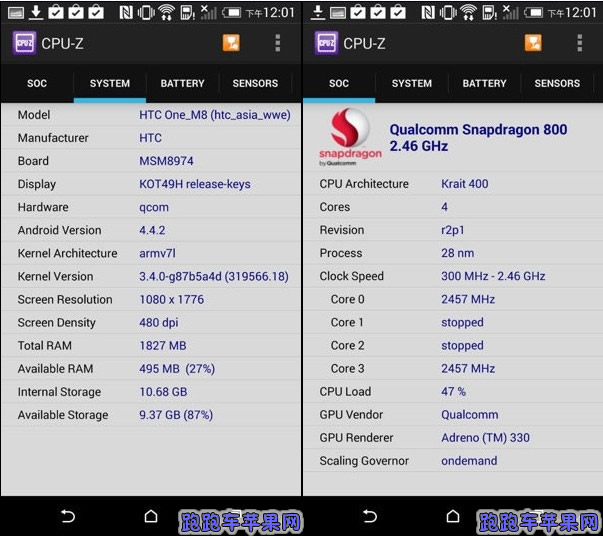This screenshot has width=603, height=536.
Task: Switch to the SYSTEM tab in right screen
Action: (411, 83)
